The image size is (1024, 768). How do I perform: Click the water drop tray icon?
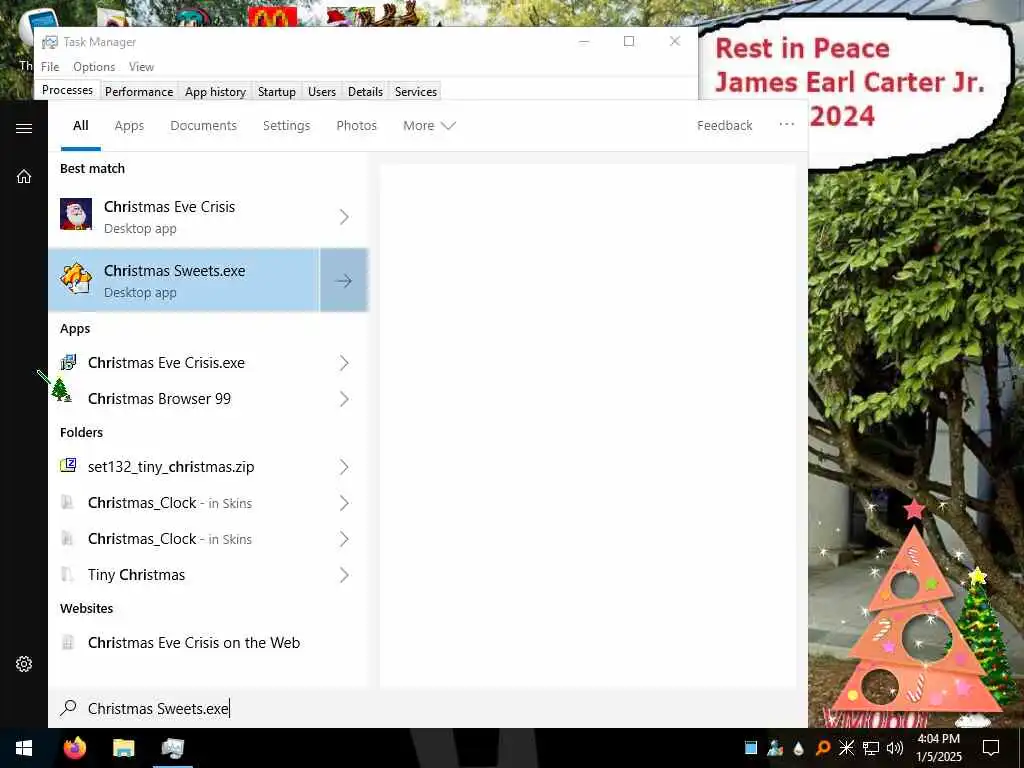click(x=799, y=748)
